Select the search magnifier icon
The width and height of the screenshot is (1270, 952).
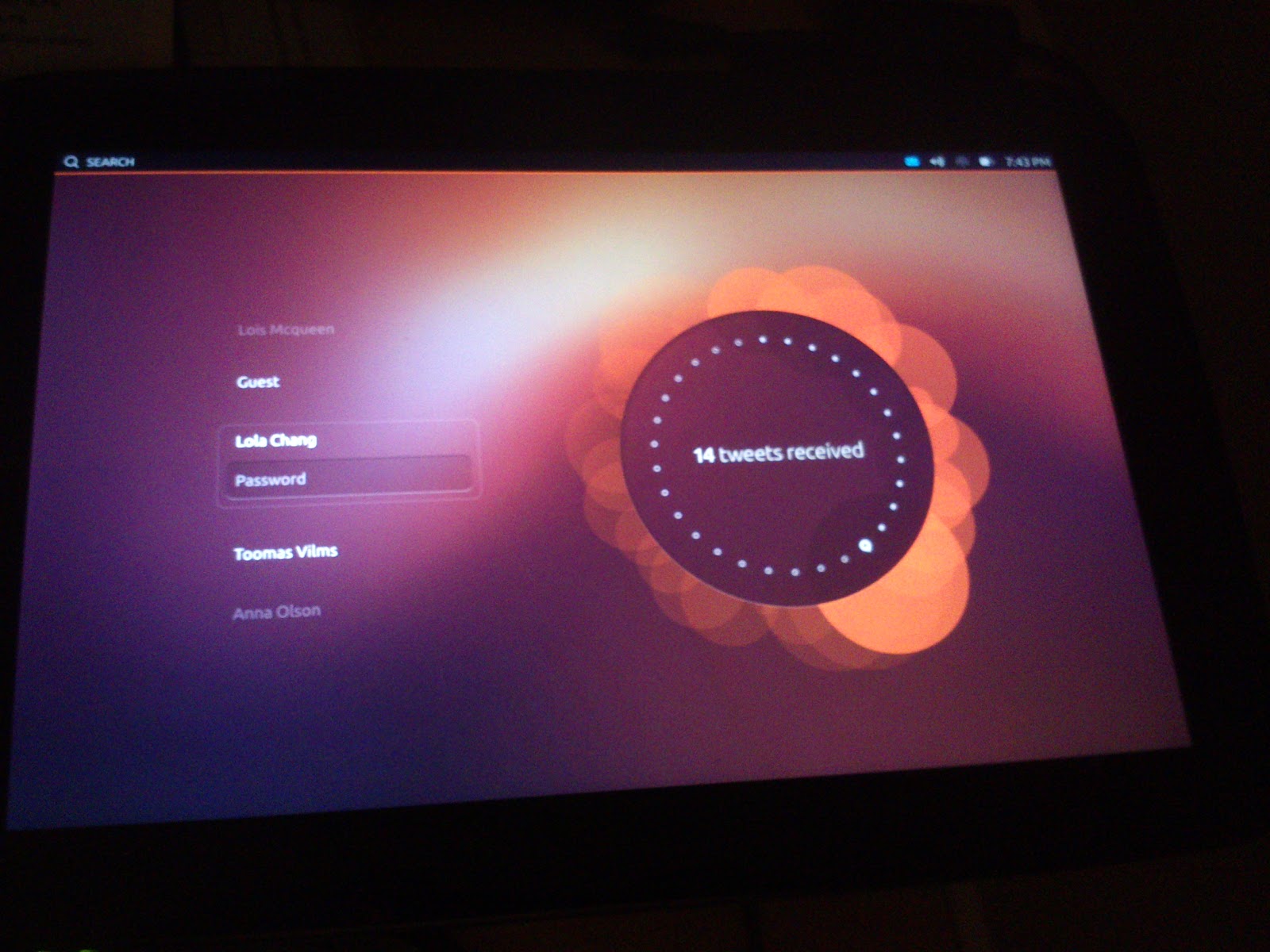72,161
